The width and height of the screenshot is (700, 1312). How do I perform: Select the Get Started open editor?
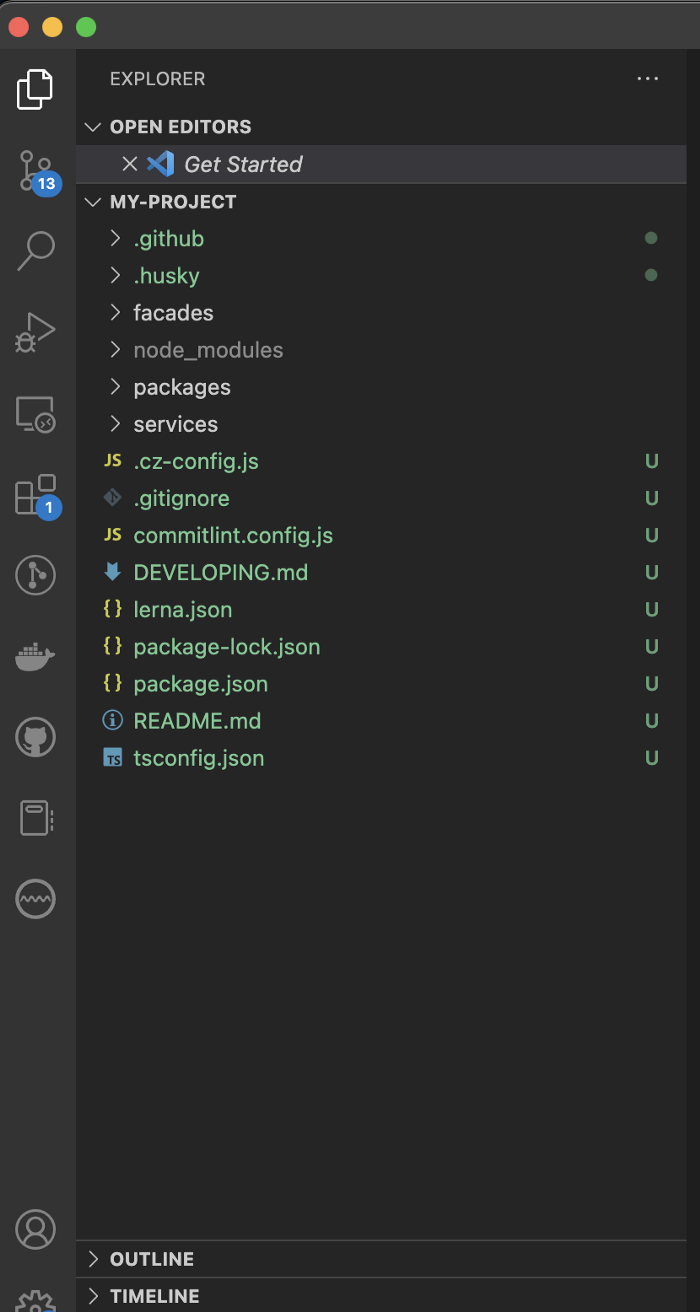pos(243,164)
